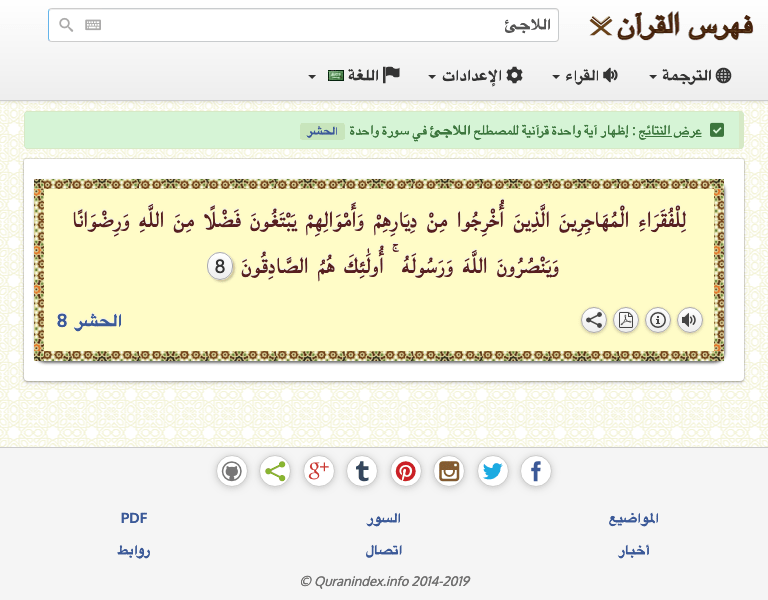
Task: Open the Instagram social icon
Action: point(449,472)
